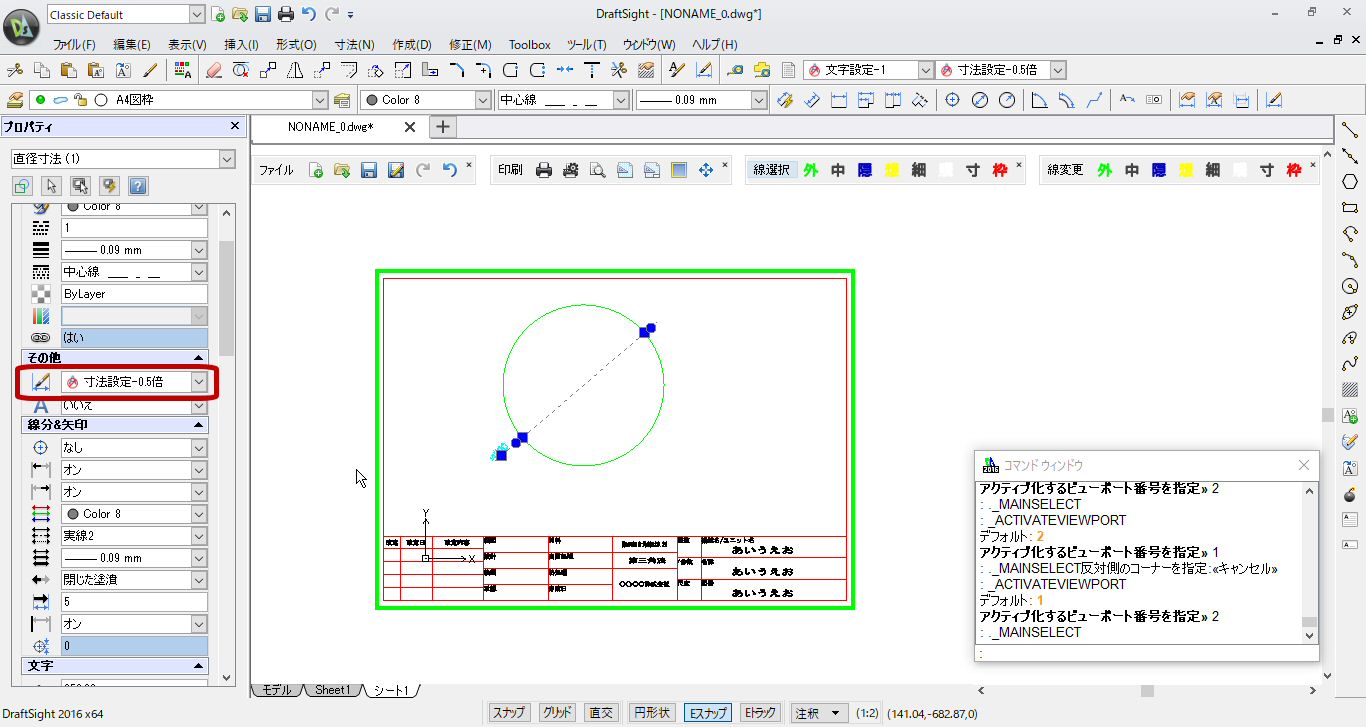The width and height of the screenshot is (1366, 728).
Task: Open 0.09 mm line weight dropdown in toolbar
Action: point(758,100)
